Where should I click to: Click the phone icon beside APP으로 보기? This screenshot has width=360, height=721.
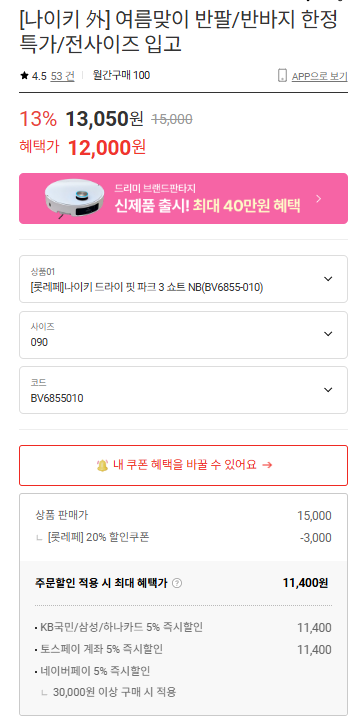click(282, 75)
